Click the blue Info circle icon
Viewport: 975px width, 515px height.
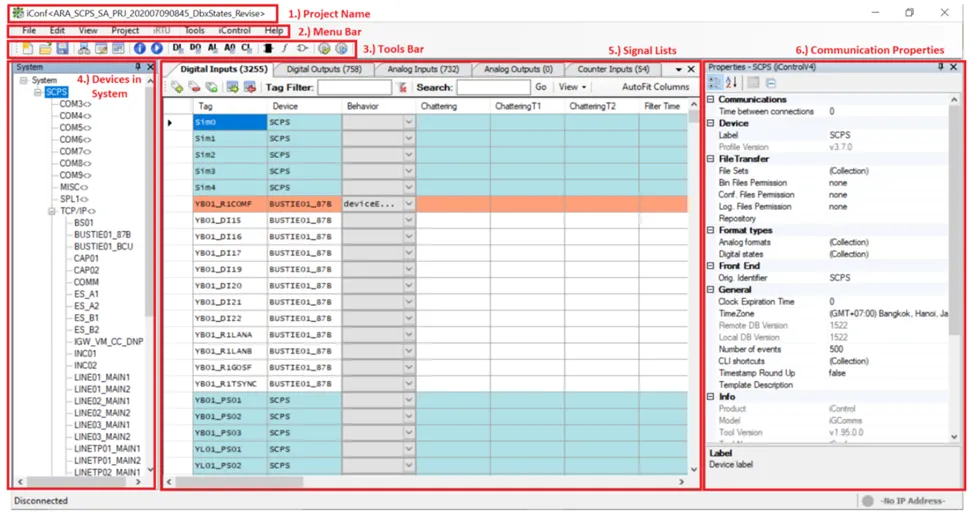pyautogui.click(x=139, y=49)
